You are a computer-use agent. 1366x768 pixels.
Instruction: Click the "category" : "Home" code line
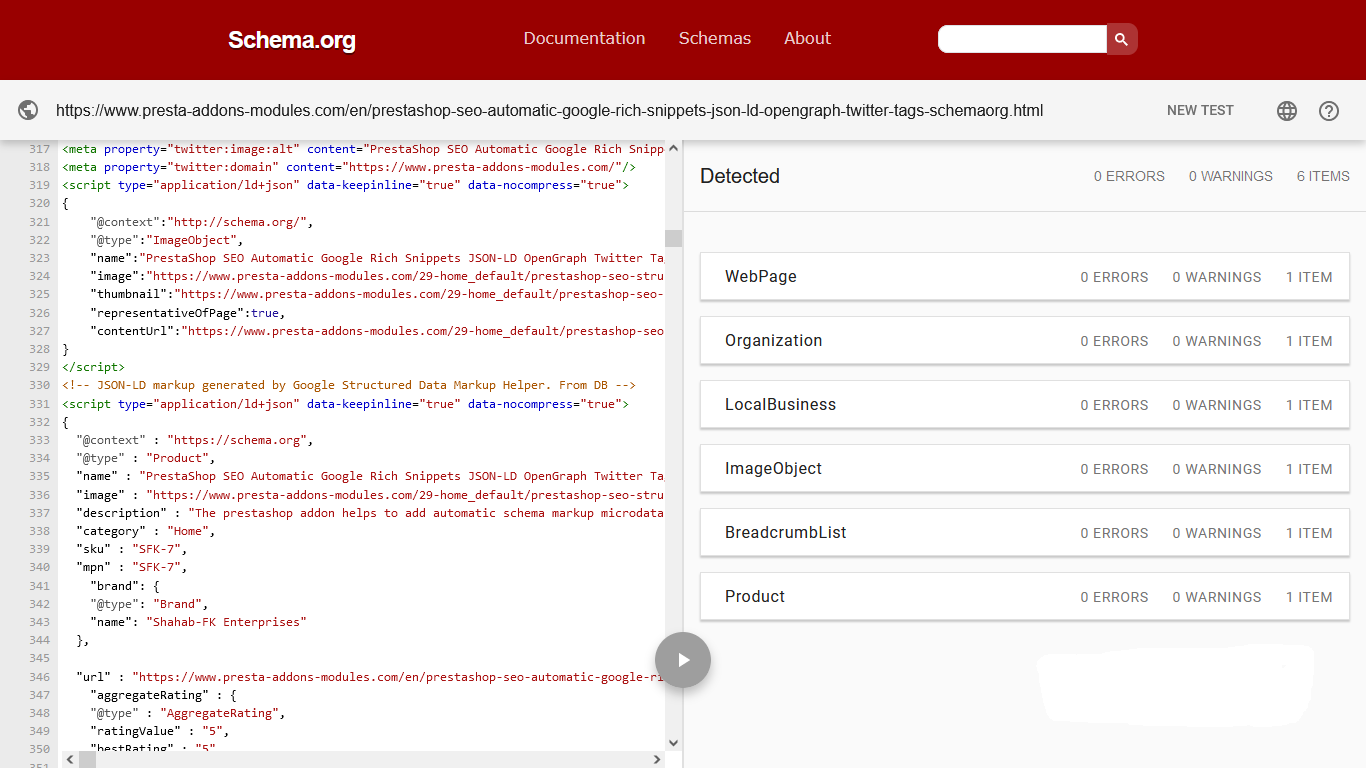145,531
